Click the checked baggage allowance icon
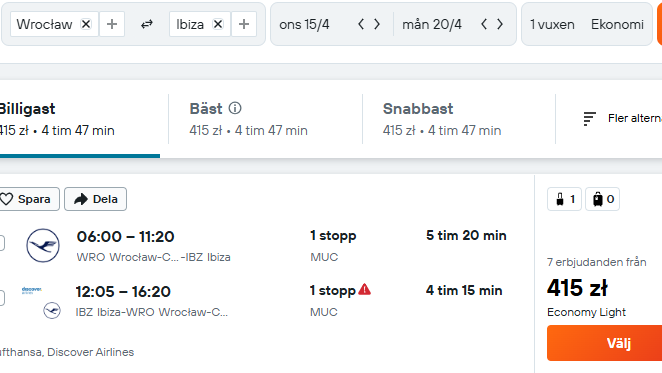The height and width of the screenshot is (373, 662). click(x=602, y=199)
